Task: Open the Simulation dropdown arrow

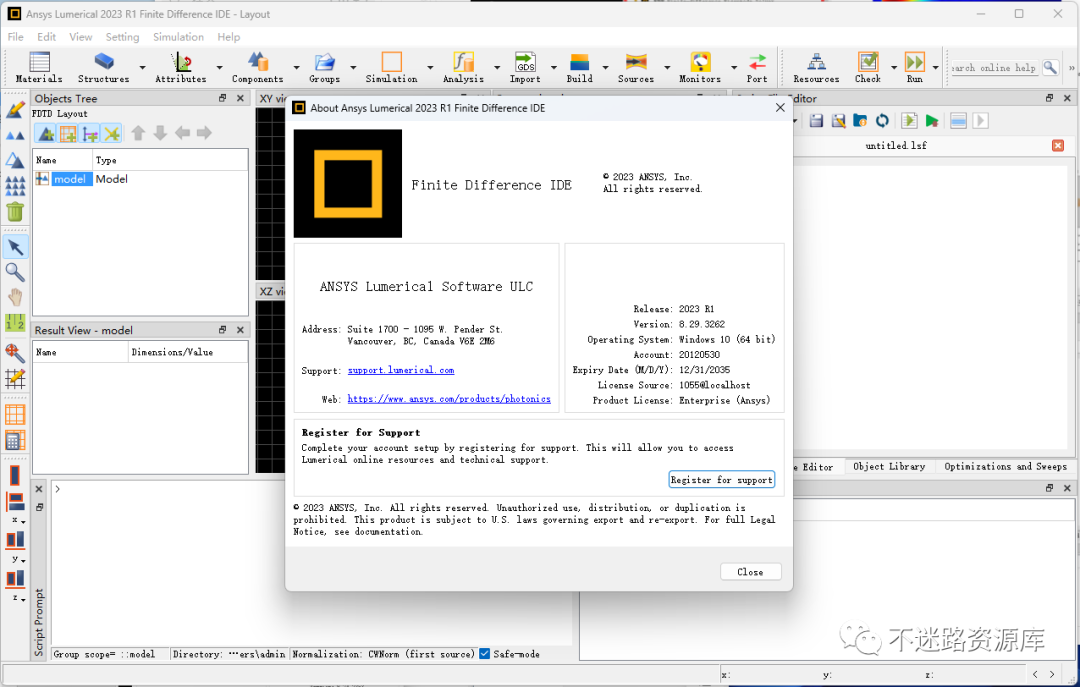Action: [430, 68]
